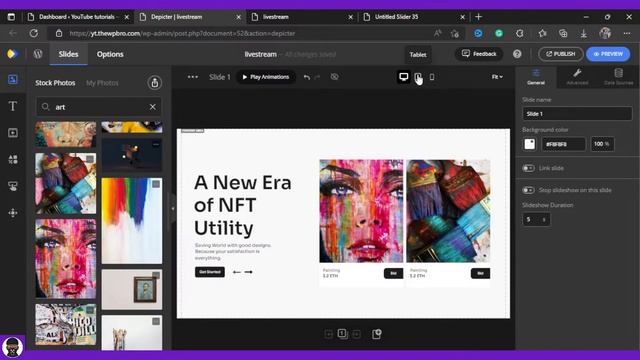
Task: Select the rainbow paint drips stock photo
Action: pos(132,221)
